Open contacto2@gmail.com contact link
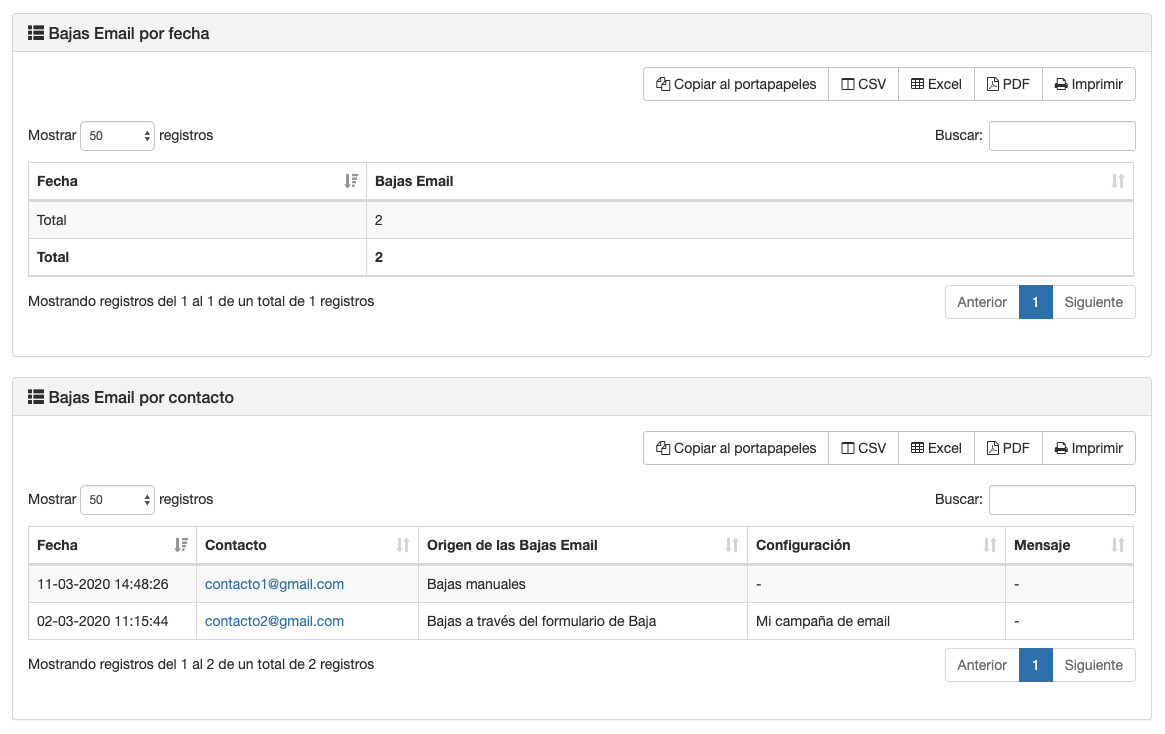Image resolution: width=1165 pixels, height=734 pixels. 274,621
